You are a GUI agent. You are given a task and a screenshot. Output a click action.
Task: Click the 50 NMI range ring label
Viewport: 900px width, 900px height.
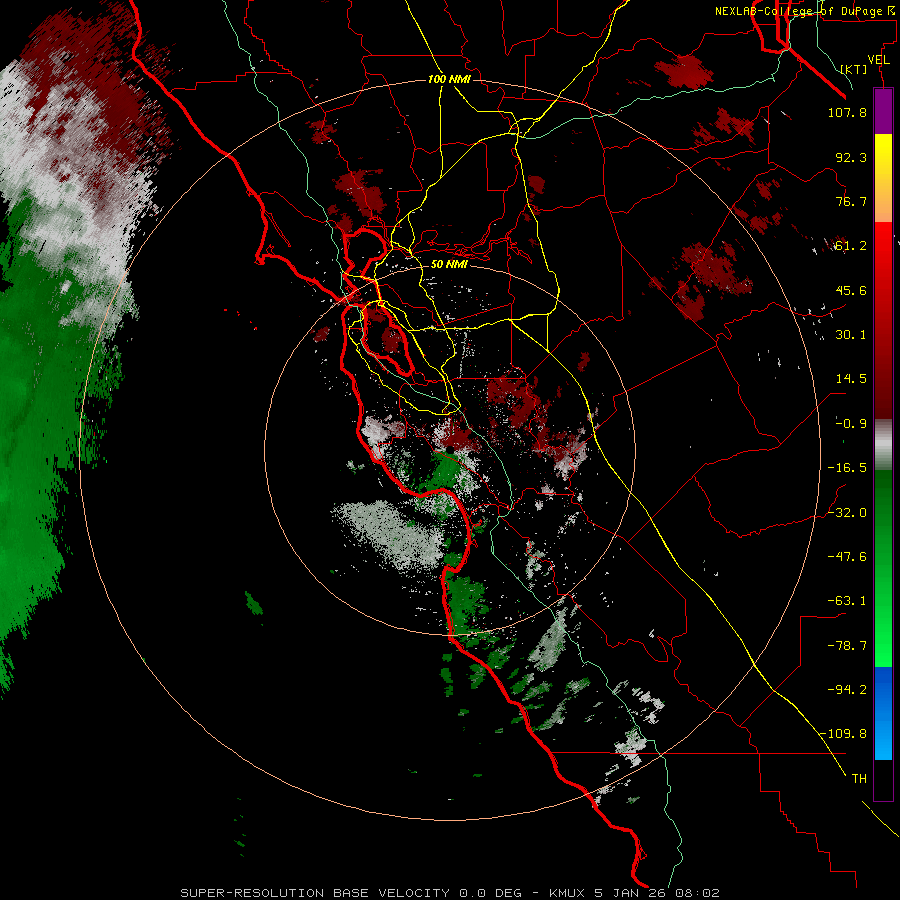(449, 264)
